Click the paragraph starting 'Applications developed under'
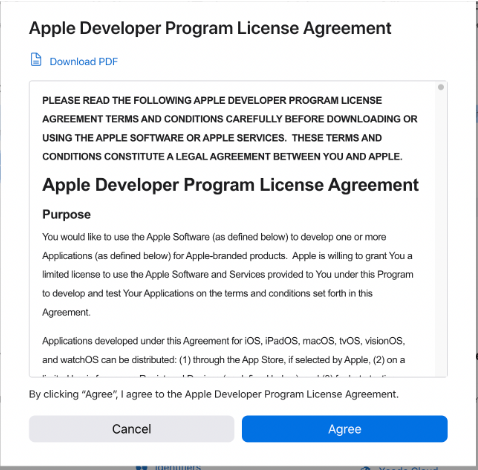 coord(224,350)
